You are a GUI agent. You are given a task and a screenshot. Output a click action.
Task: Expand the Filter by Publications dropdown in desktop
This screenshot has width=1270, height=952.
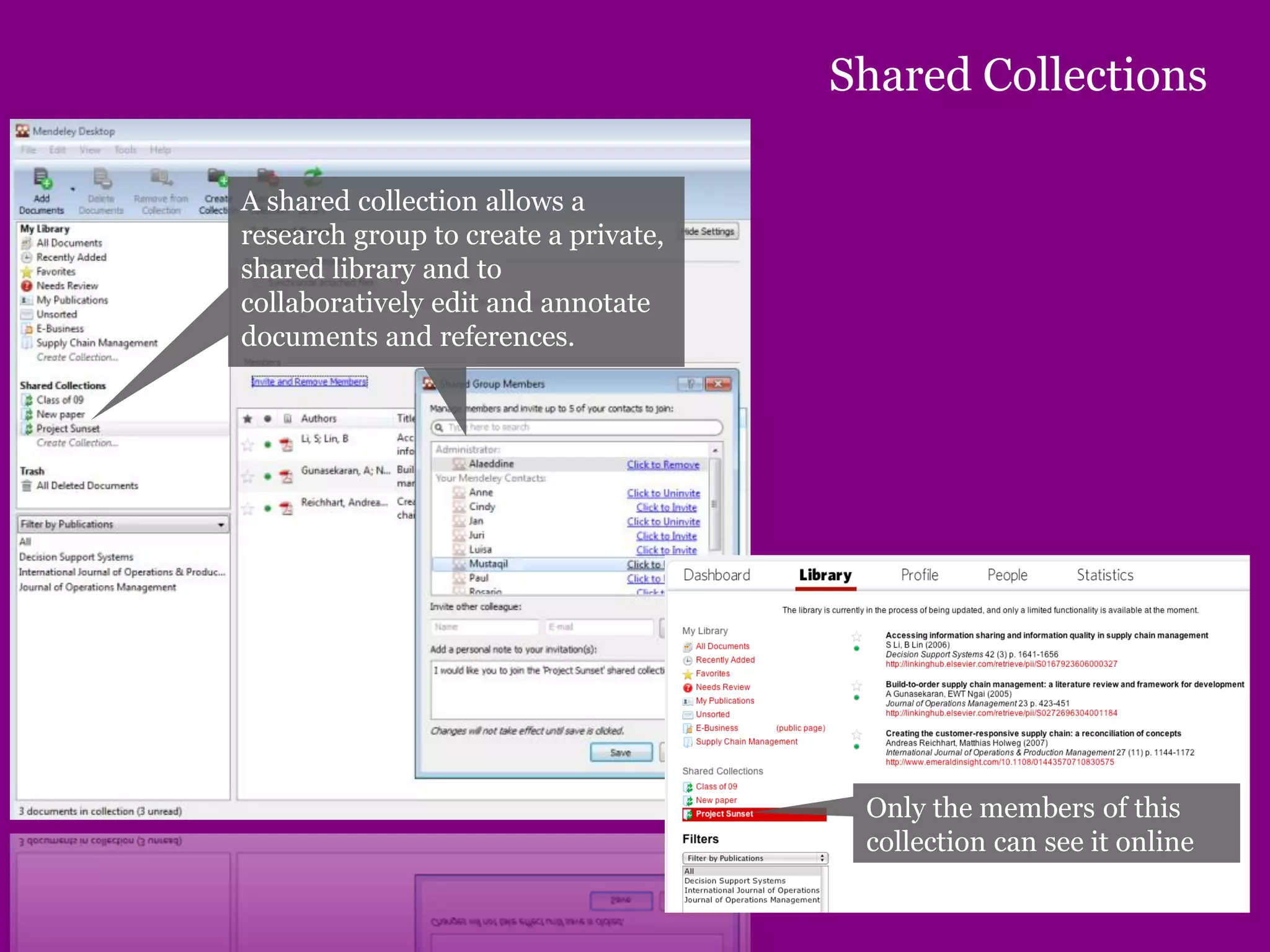pos(123,524)
